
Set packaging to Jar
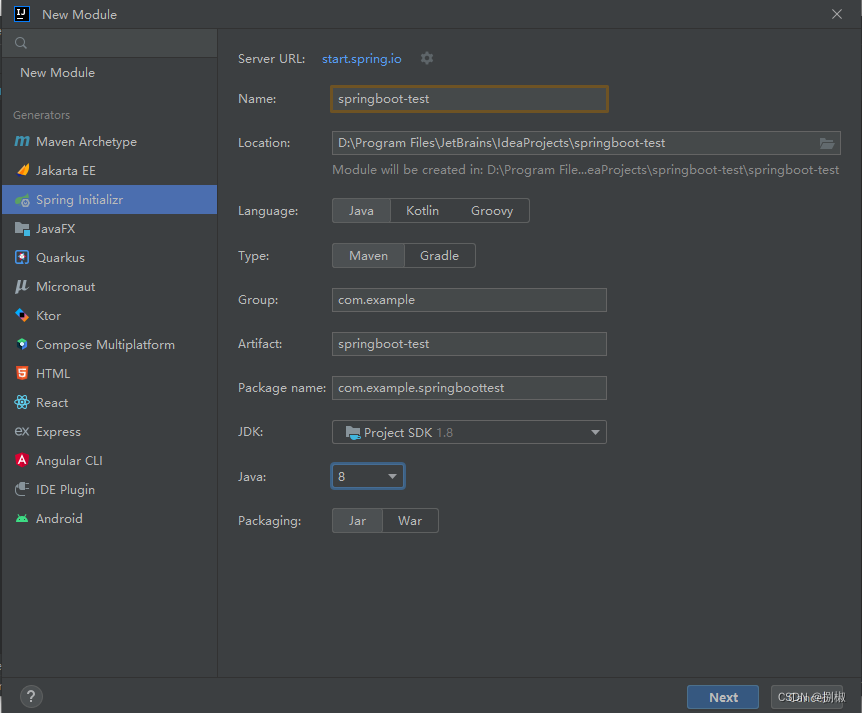(x=357, y=521)
